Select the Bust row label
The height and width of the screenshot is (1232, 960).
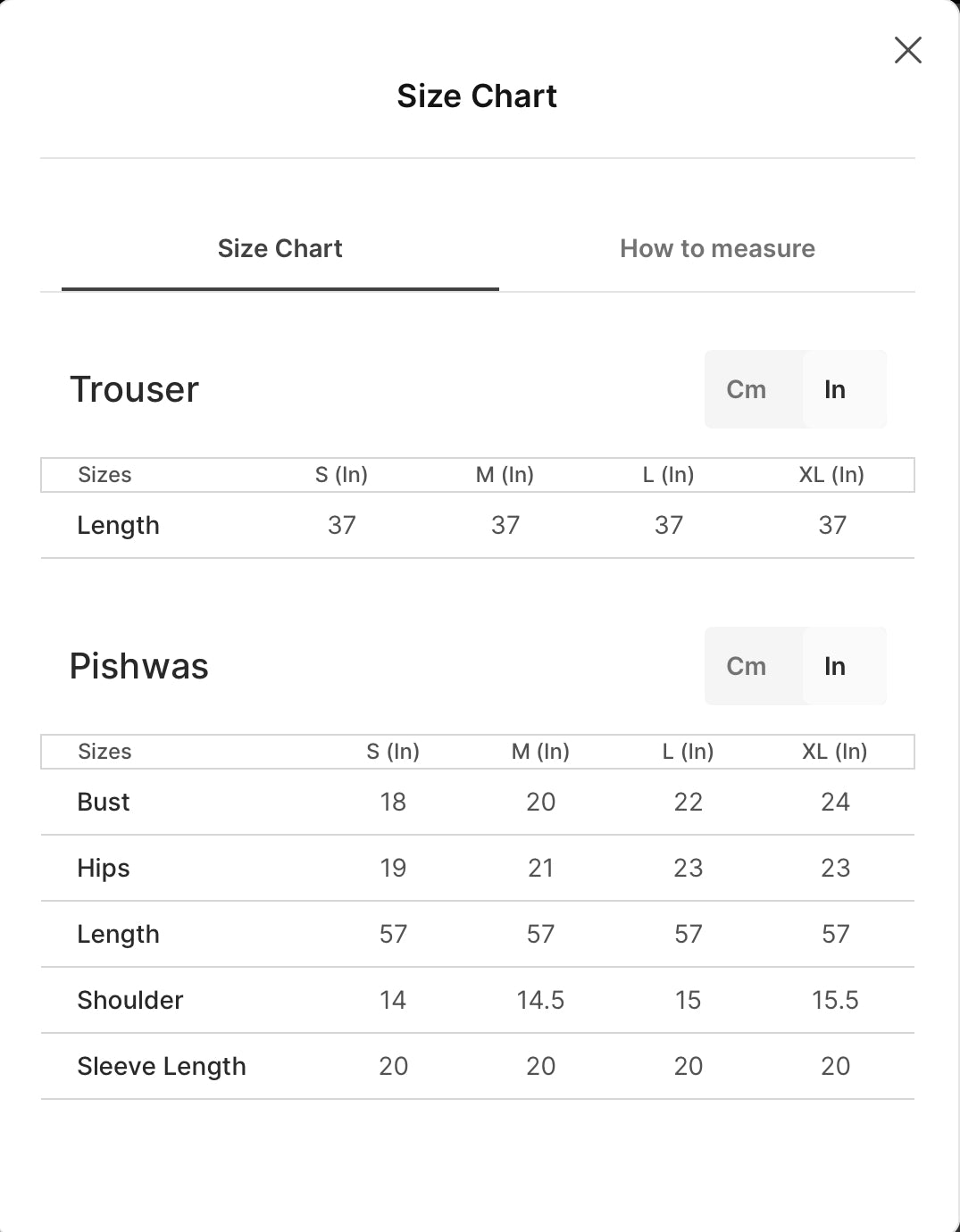pyautogui.click(x=104, y=802)
